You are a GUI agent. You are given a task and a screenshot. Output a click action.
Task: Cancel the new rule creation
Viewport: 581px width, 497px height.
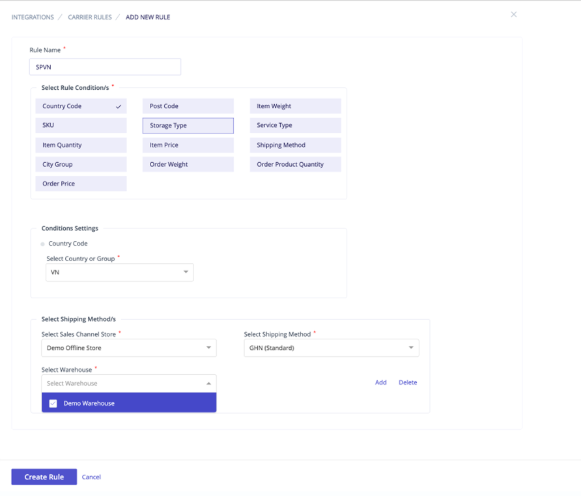click(91, 477)
